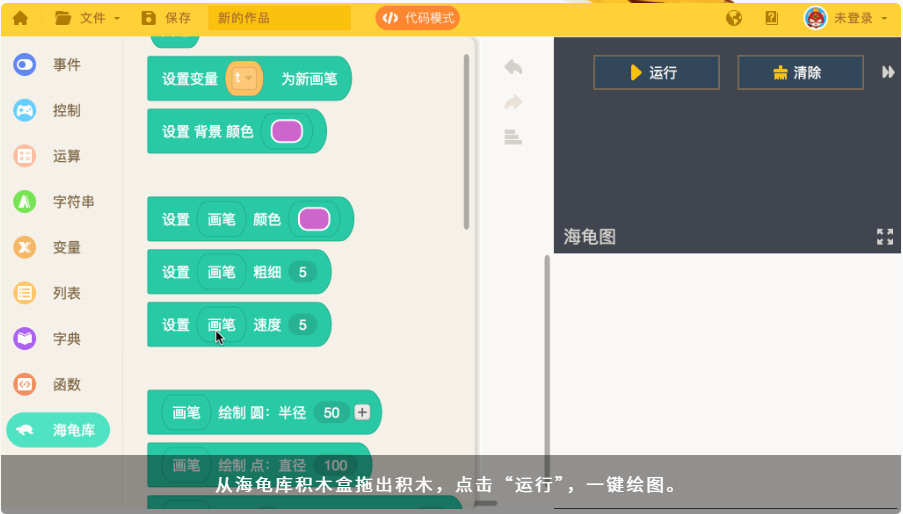Redo the action arrow

(x=513, y=102)
